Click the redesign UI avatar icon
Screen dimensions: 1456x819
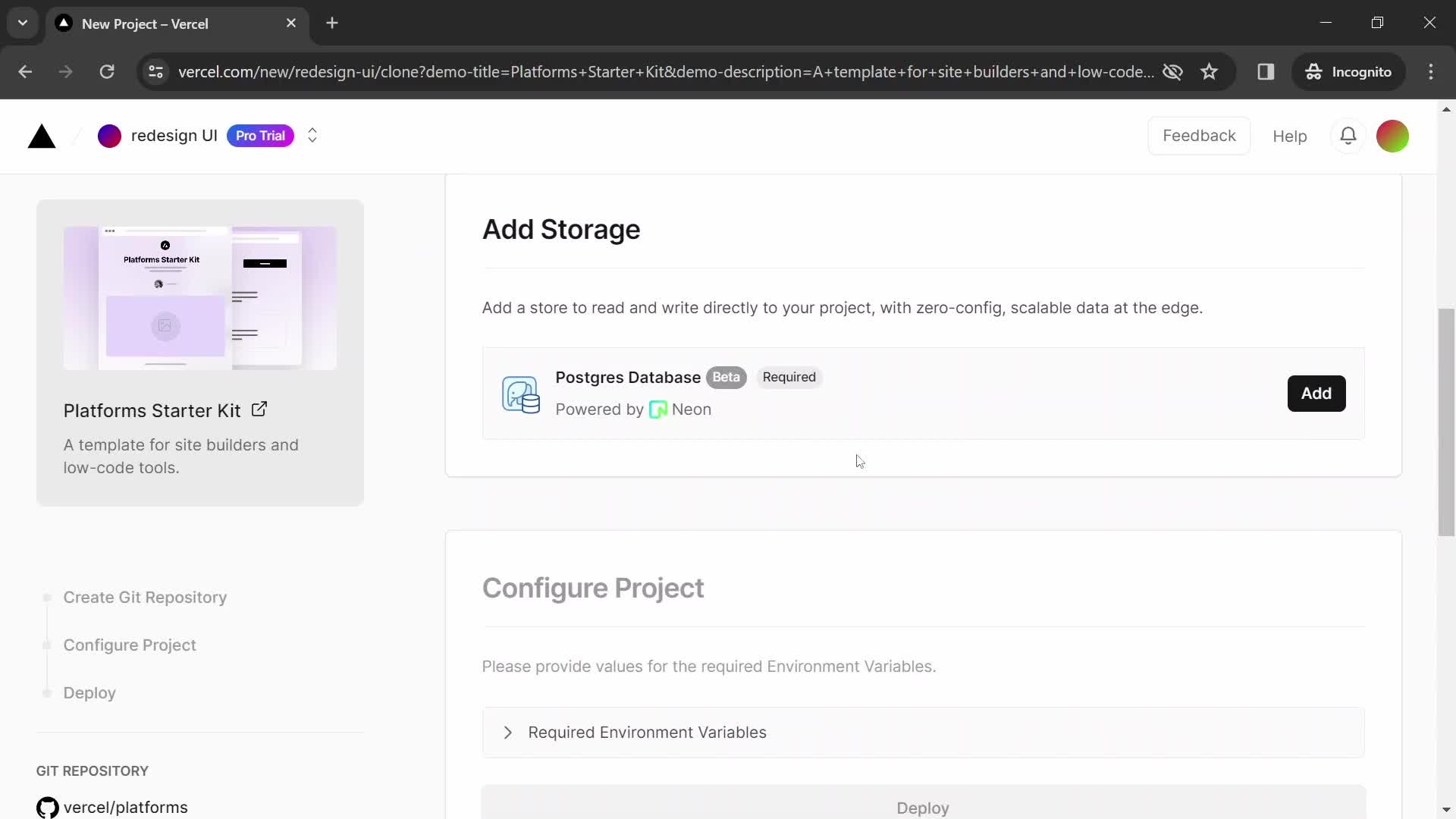click(x=109, y=136)
